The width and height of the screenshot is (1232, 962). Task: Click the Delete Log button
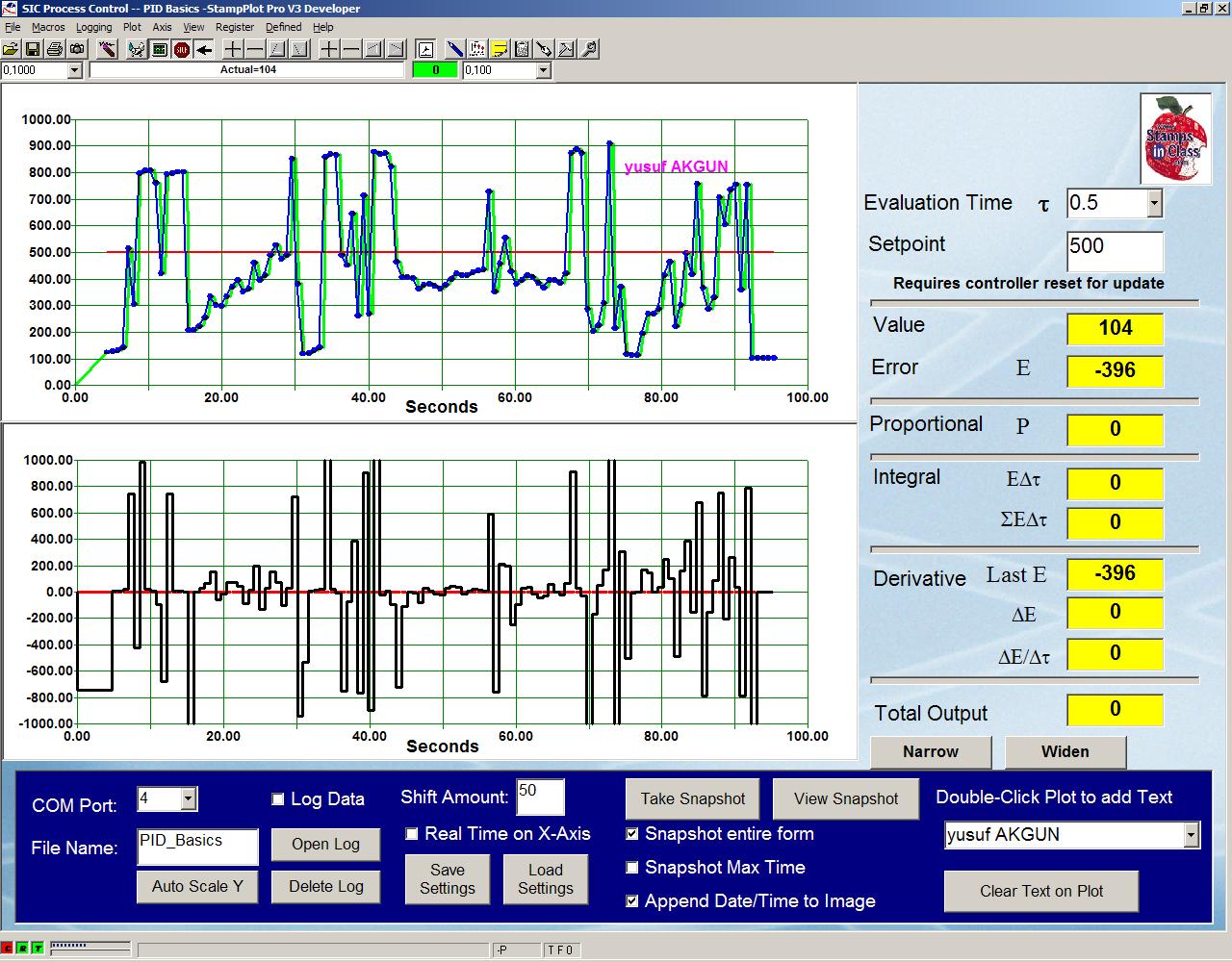point(325,886)
